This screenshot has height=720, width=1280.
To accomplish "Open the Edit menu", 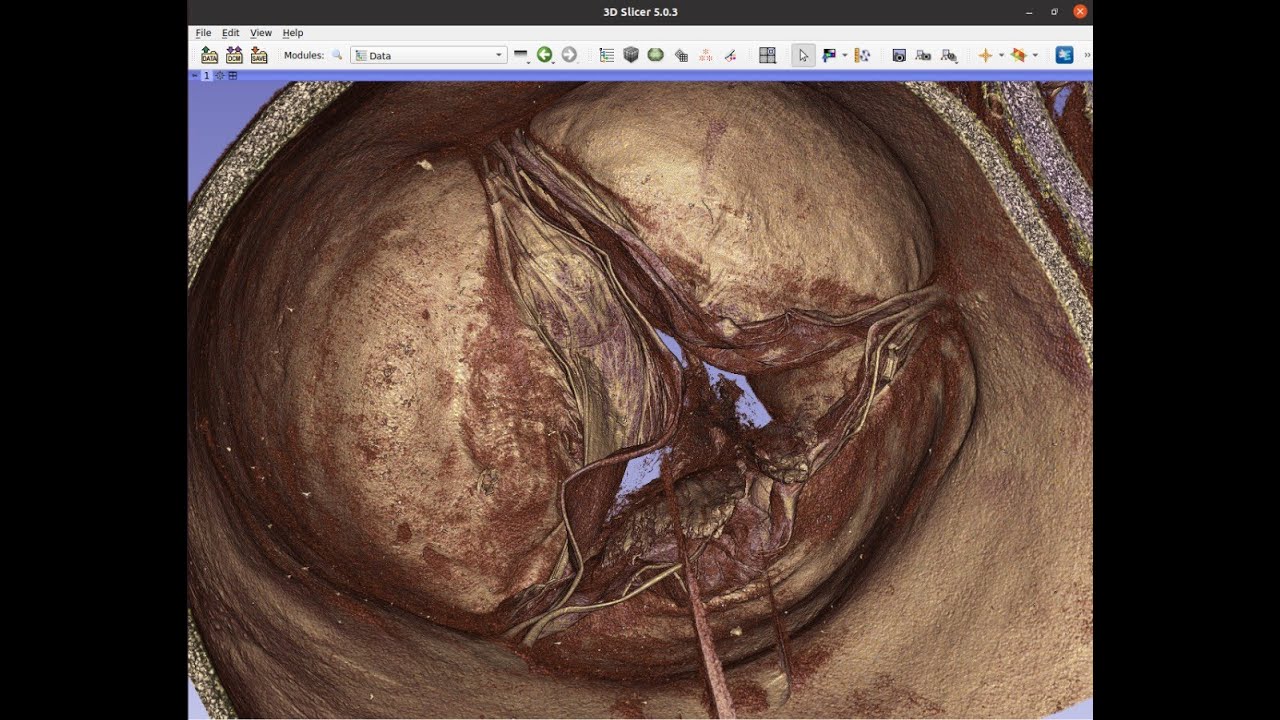I will [230, 33].
